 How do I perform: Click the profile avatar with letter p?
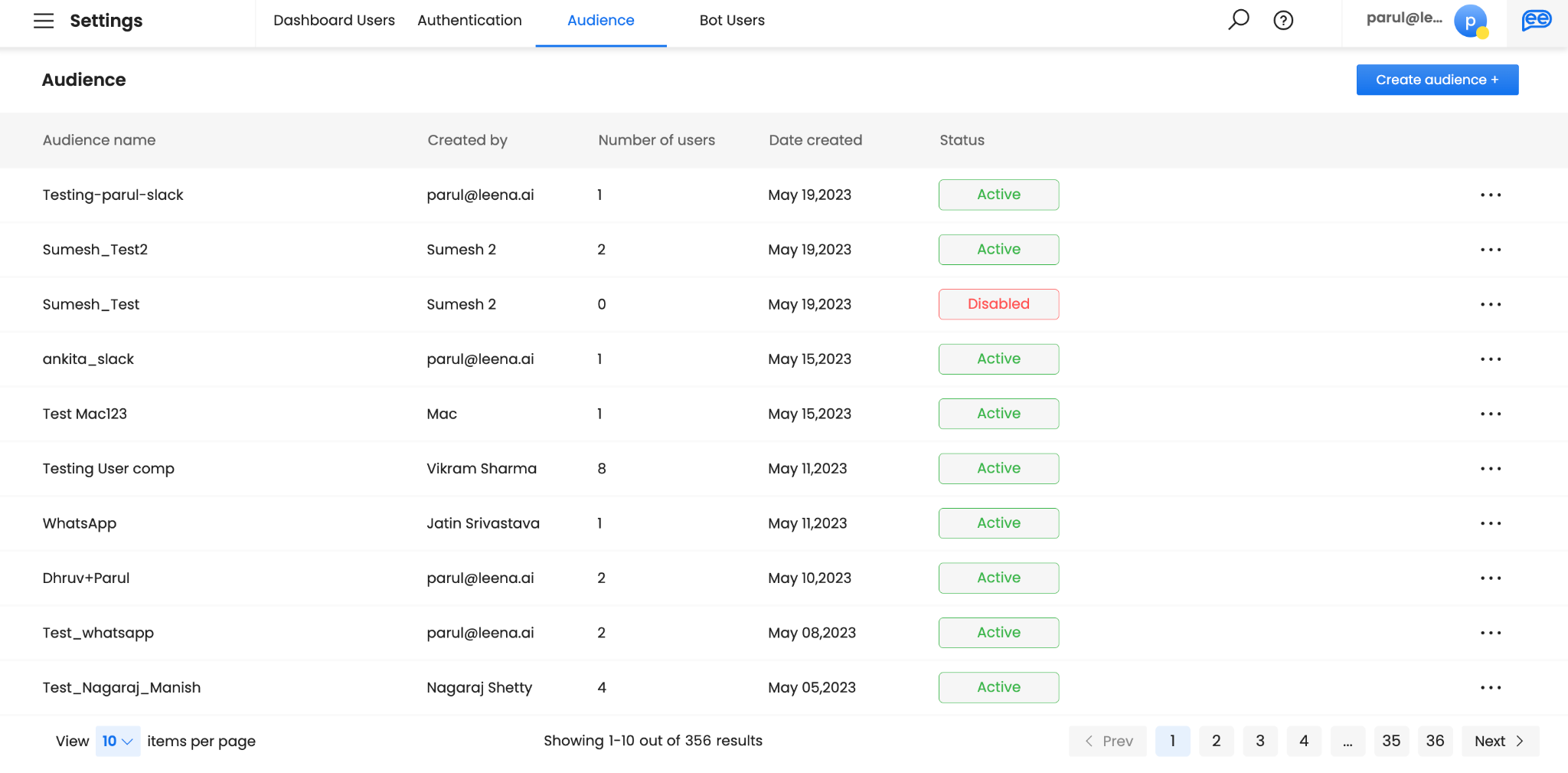(x=1470, y=21)
